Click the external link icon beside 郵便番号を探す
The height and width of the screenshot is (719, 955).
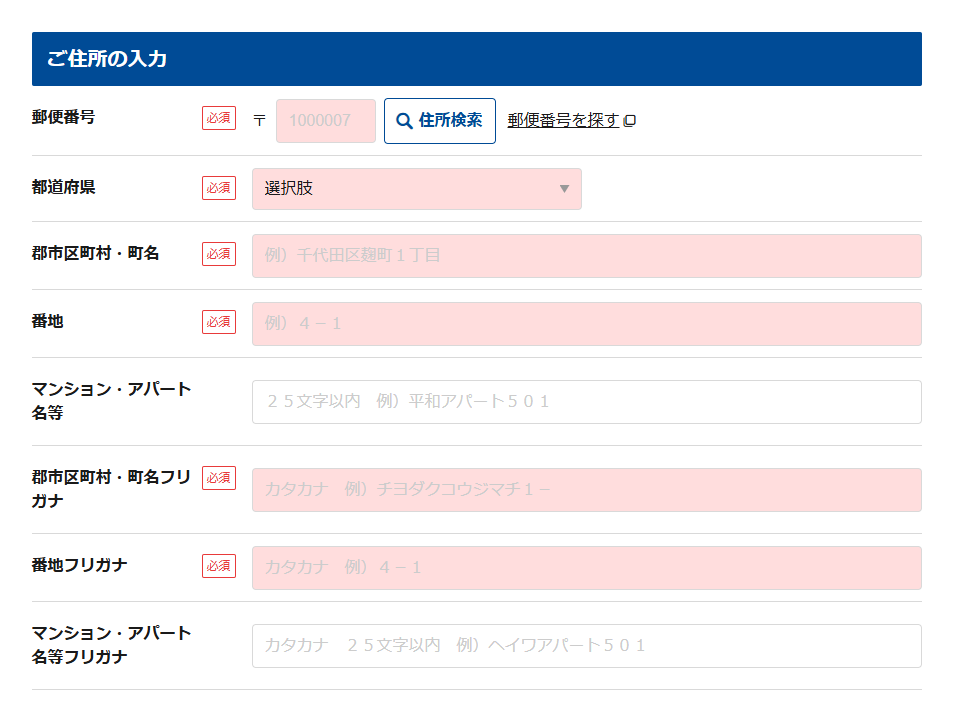[630, 121]
